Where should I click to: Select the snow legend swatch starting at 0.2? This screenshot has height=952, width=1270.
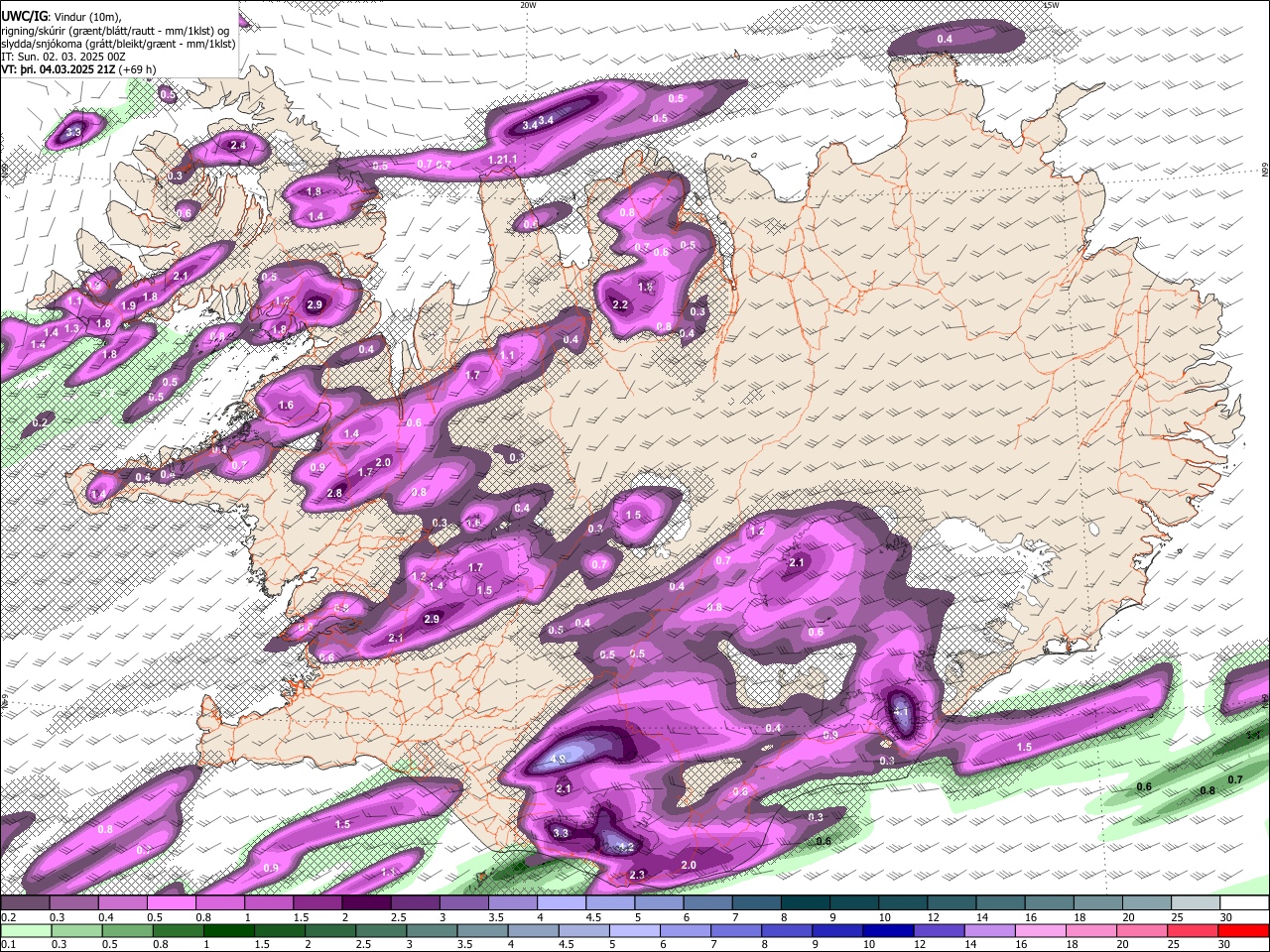click(25, 903)
